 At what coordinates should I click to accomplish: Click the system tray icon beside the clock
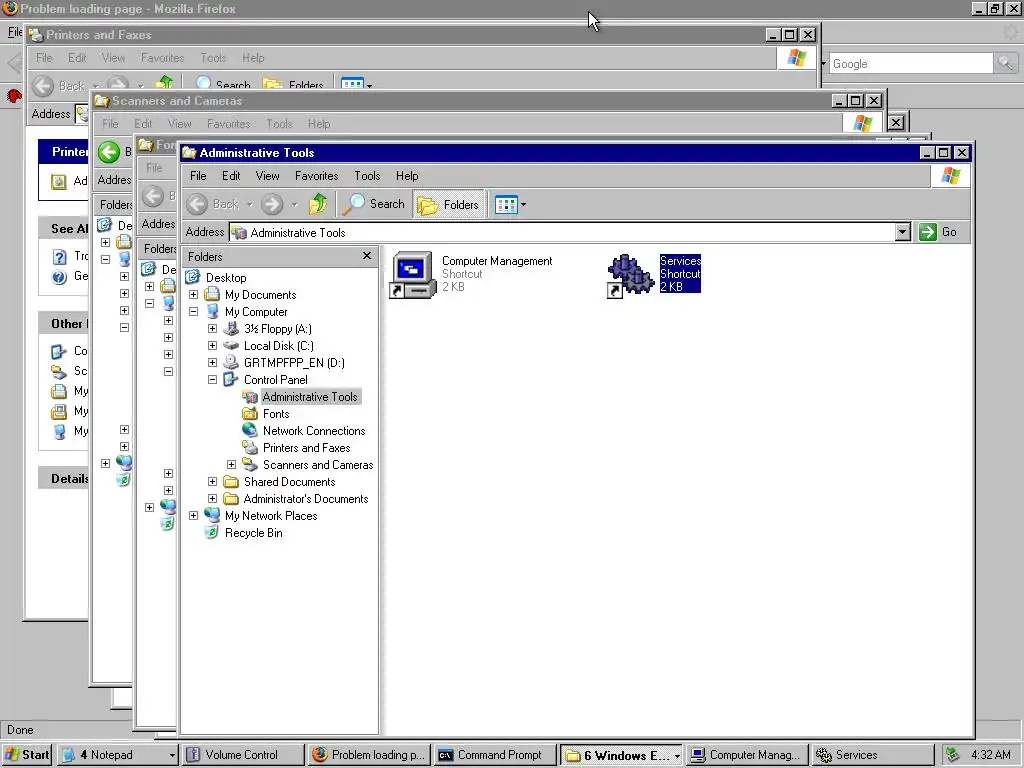[x=953, y=755]
